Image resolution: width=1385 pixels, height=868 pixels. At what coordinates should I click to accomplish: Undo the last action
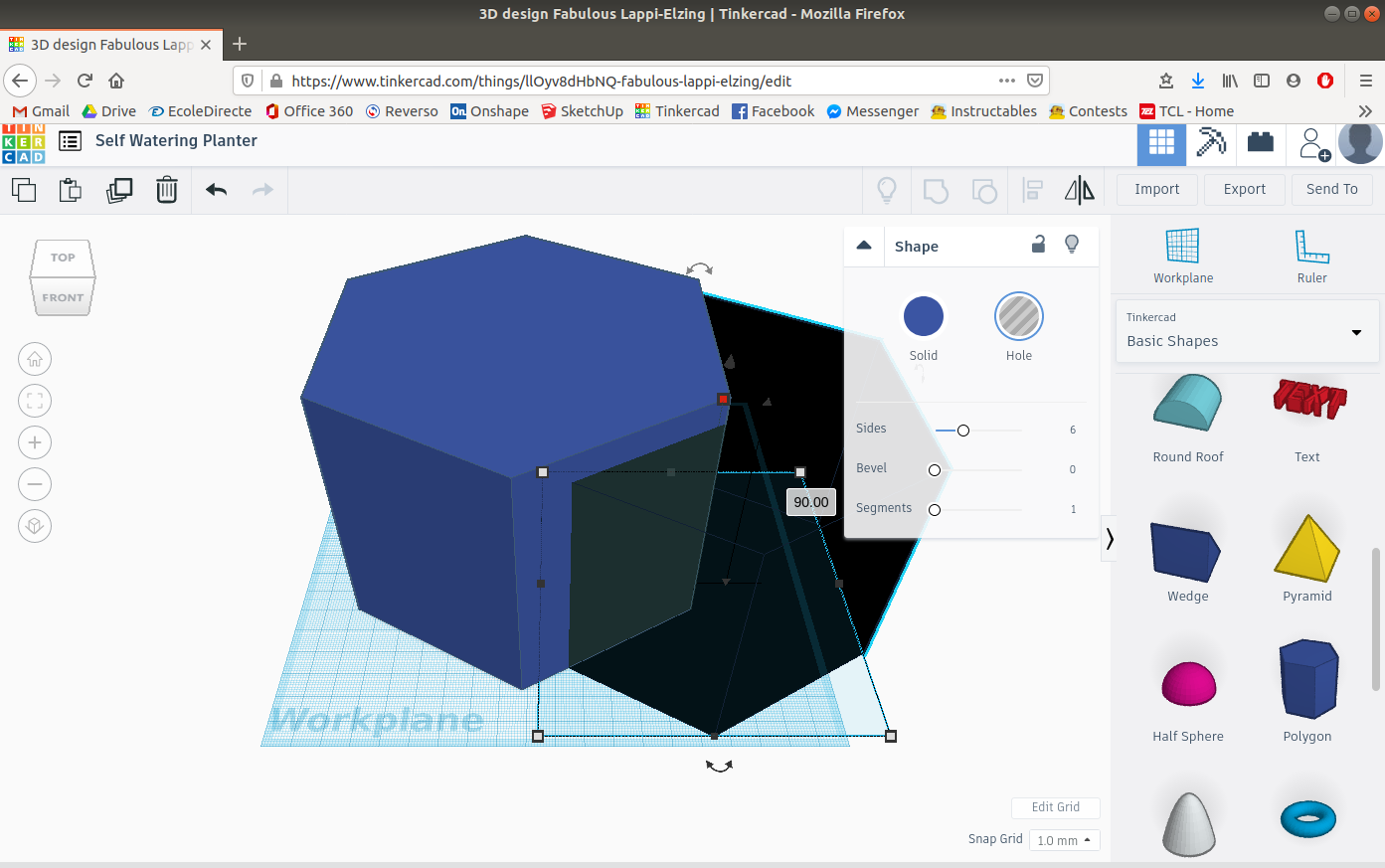(217, 189)
